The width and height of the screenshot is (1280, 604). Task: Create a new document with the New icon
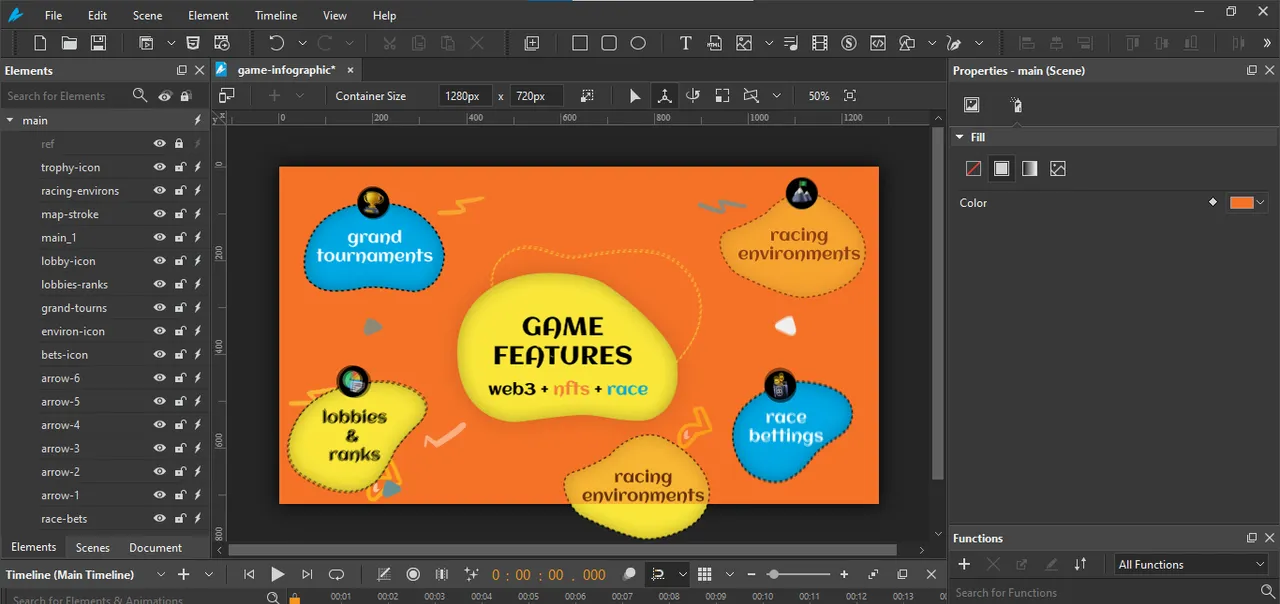point(41,43)
